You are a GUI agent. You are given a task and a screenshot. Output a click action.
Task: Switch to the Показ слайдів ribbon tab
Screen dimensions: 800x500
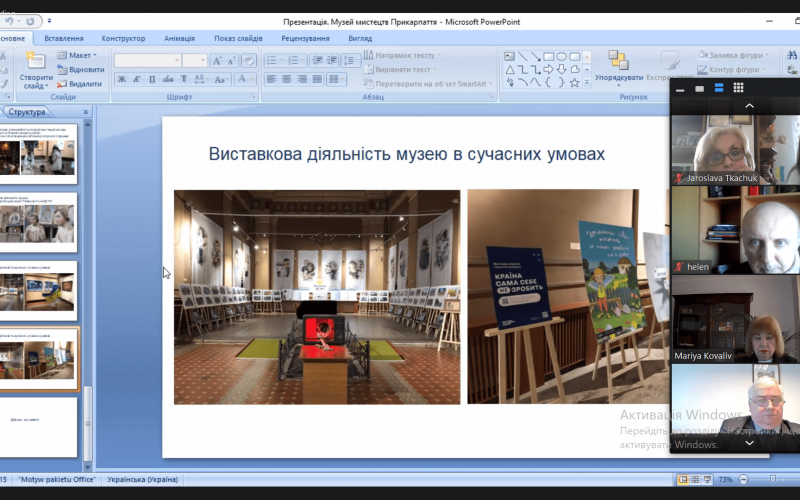coord(238,38)
